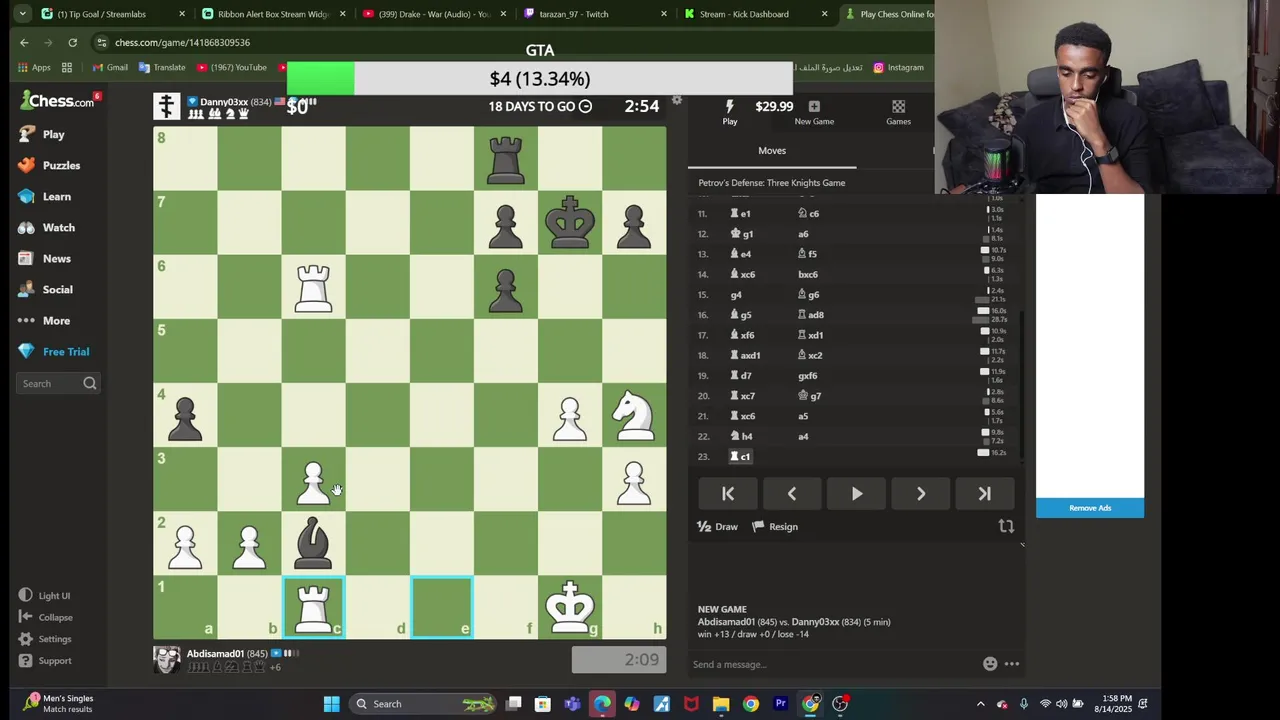Open chess.com Settings from sidebar
Viewport: 1280px width, 720px height.
(x=45, y=639)
